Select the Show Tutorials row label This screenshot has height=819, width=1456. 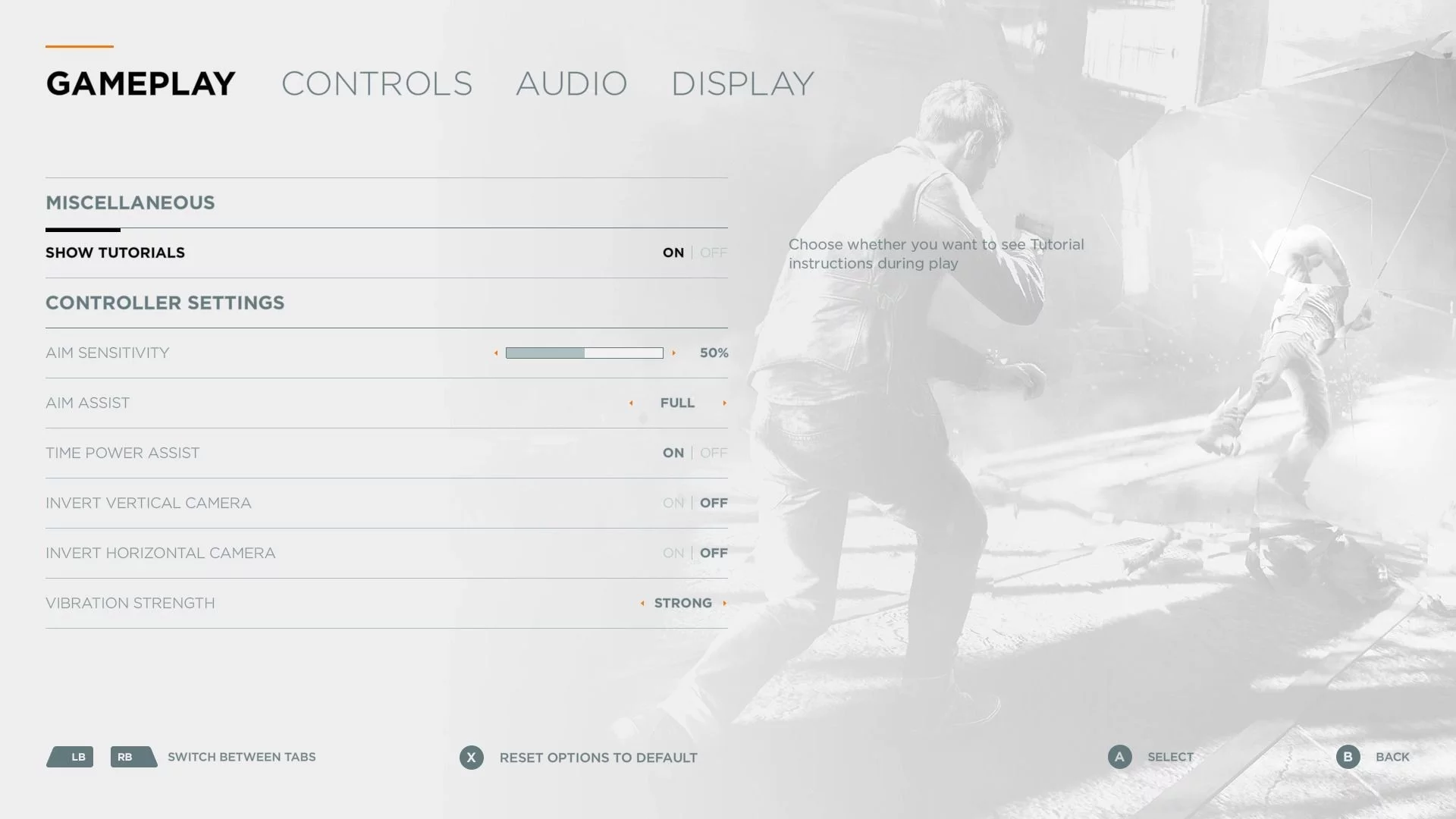(115, 253)
